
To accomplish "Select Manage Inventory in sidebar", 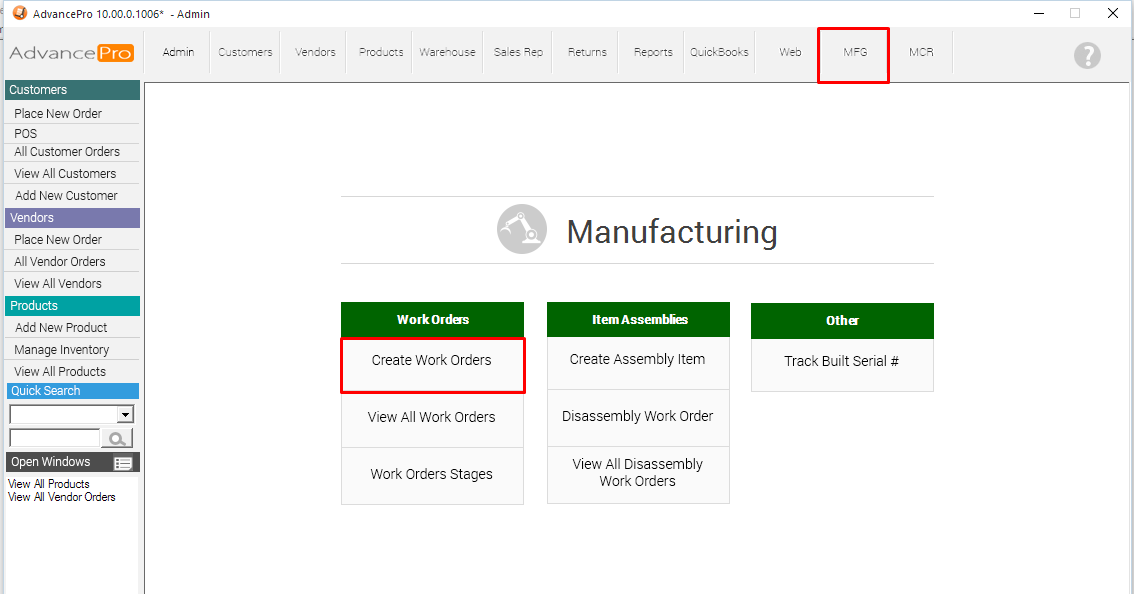I will [x=62, y=350].
